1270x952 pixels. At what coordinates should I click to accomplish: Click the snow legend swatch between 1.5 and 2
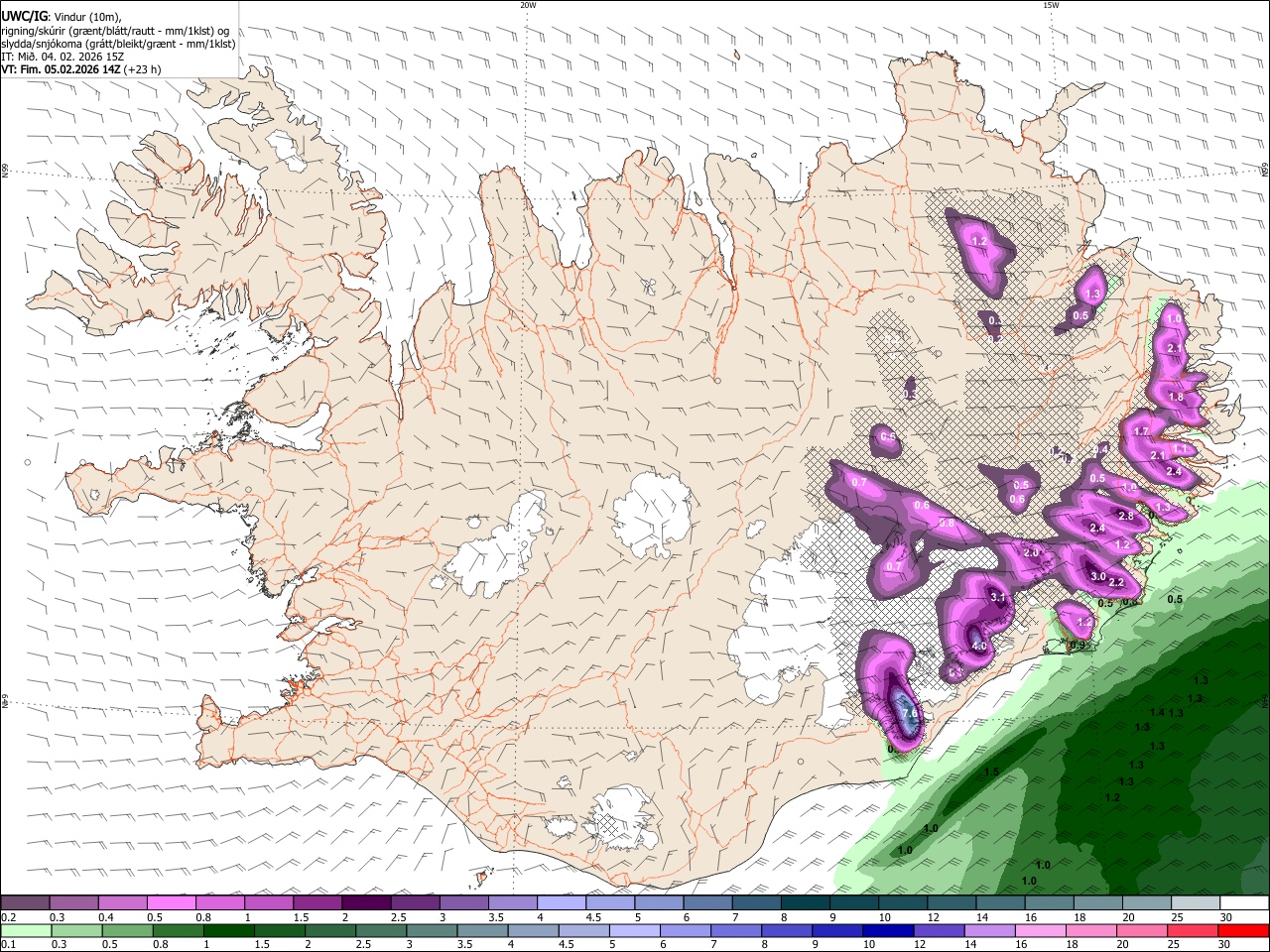pos(317,903)
